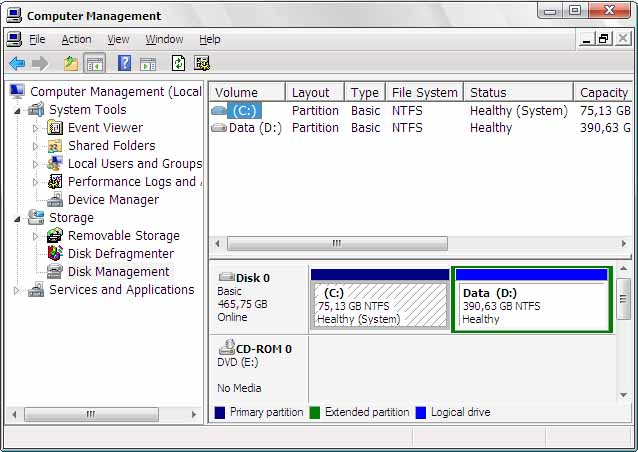Restore the inner MMC child window
638x452 pixels.
click(604, 39)
